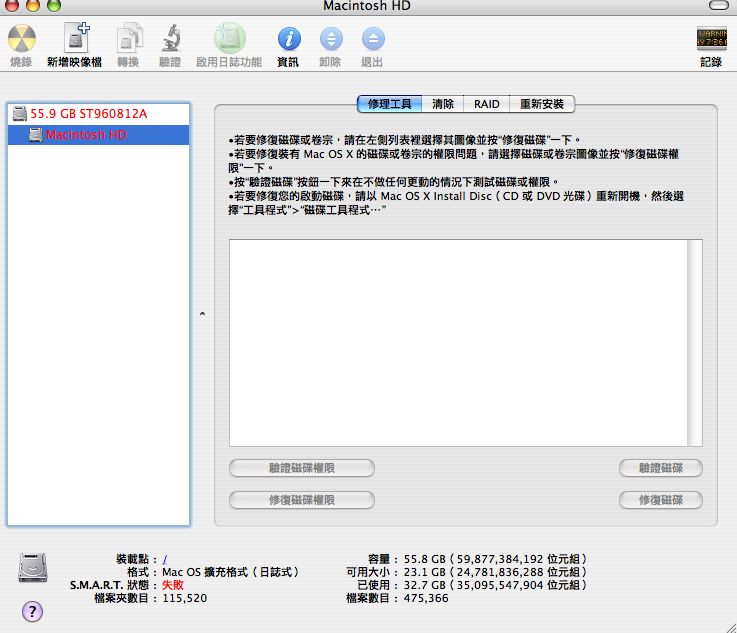Viewport: 737px width, 633px height.
Task: Select the Macintosh HD volume in sidebar
Action: coord(99,135)
